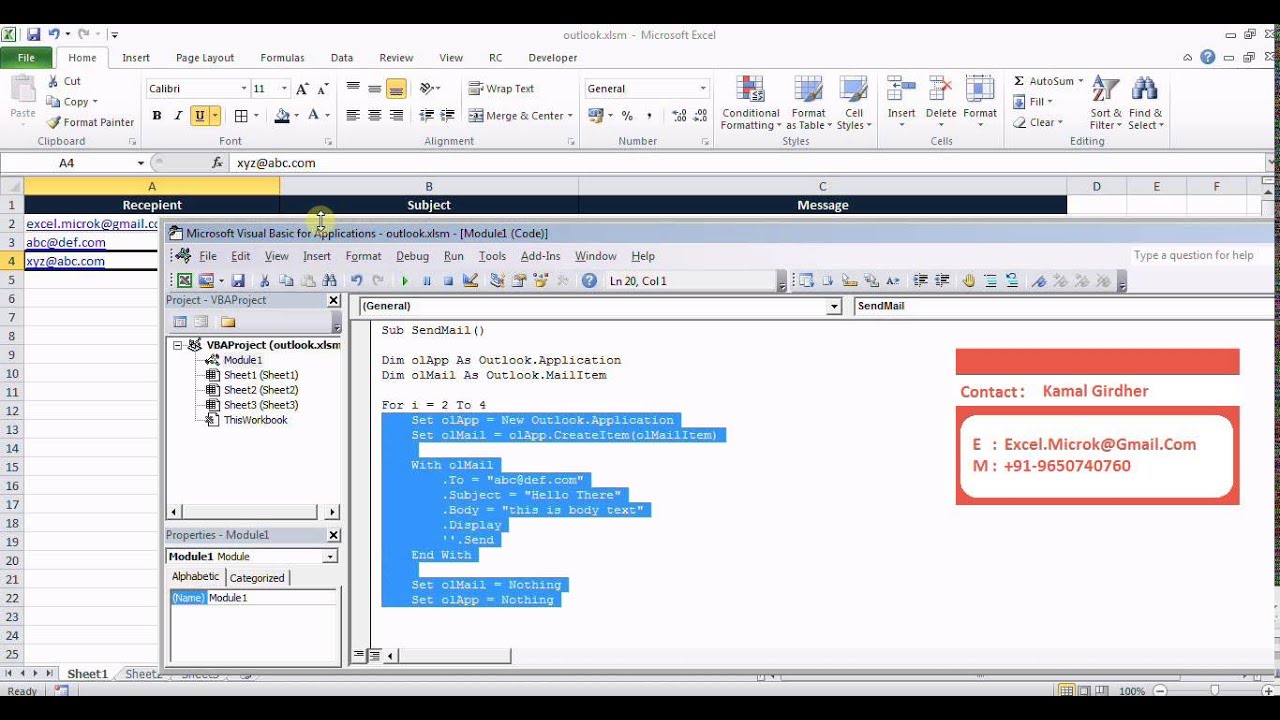Toggle bottom align button in Alignment group
Screen dimensions: 1280x720
pos(396,89)
